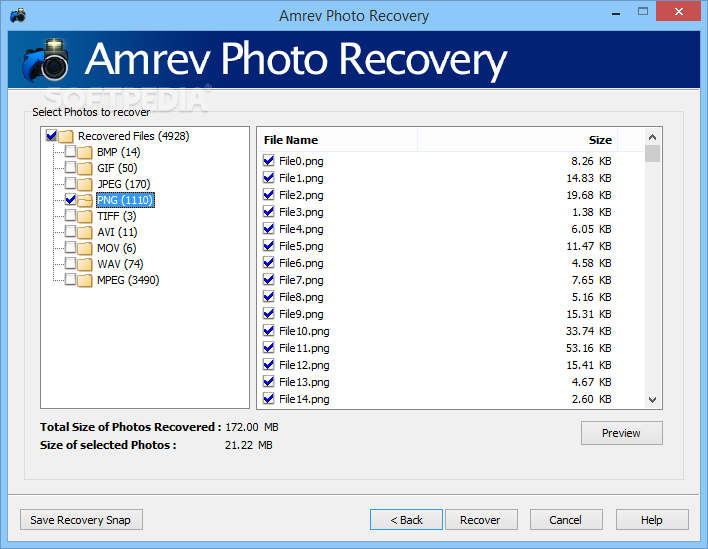
Task: Sort by File Name column header
Action: pyautogui.click(x=338, y=140)
